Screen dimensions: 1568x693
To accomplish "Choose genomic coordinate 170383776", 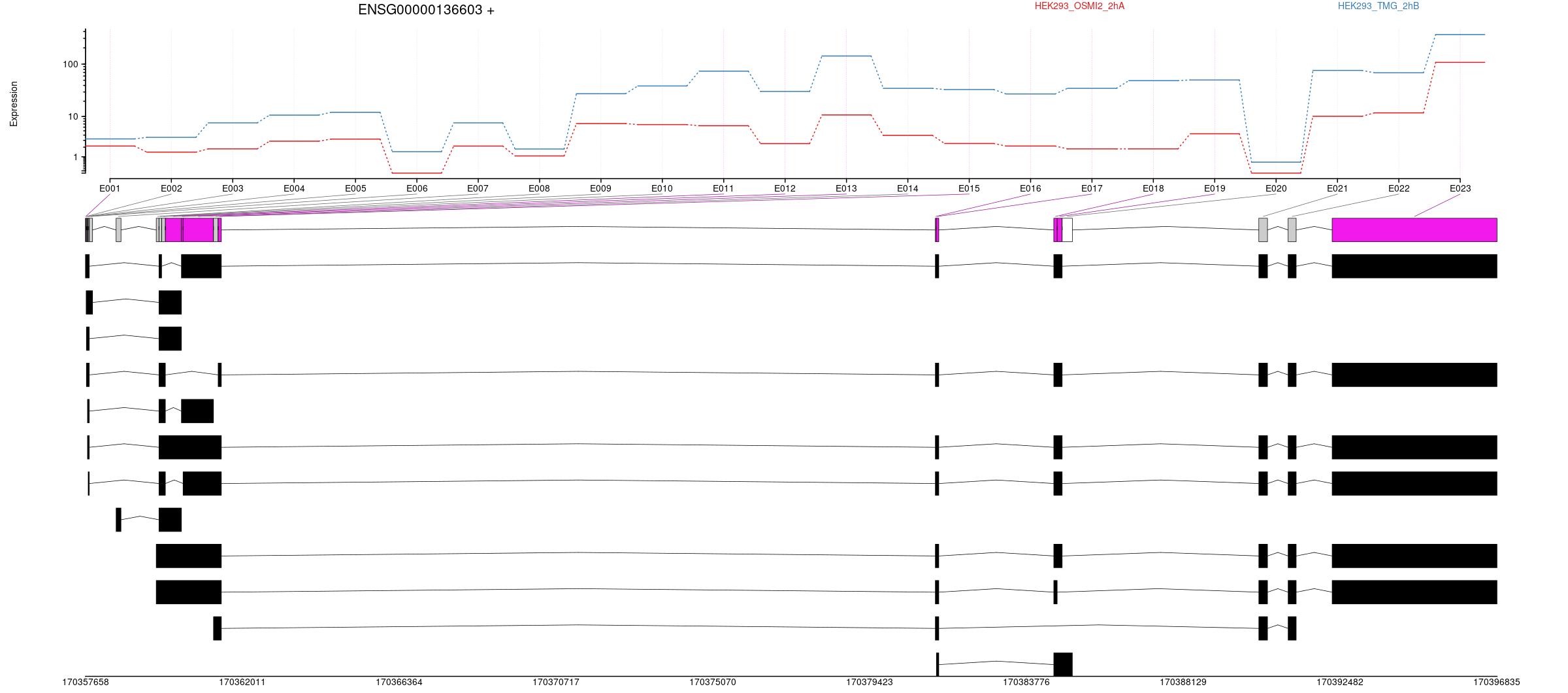I will [x=1026, y=682].
